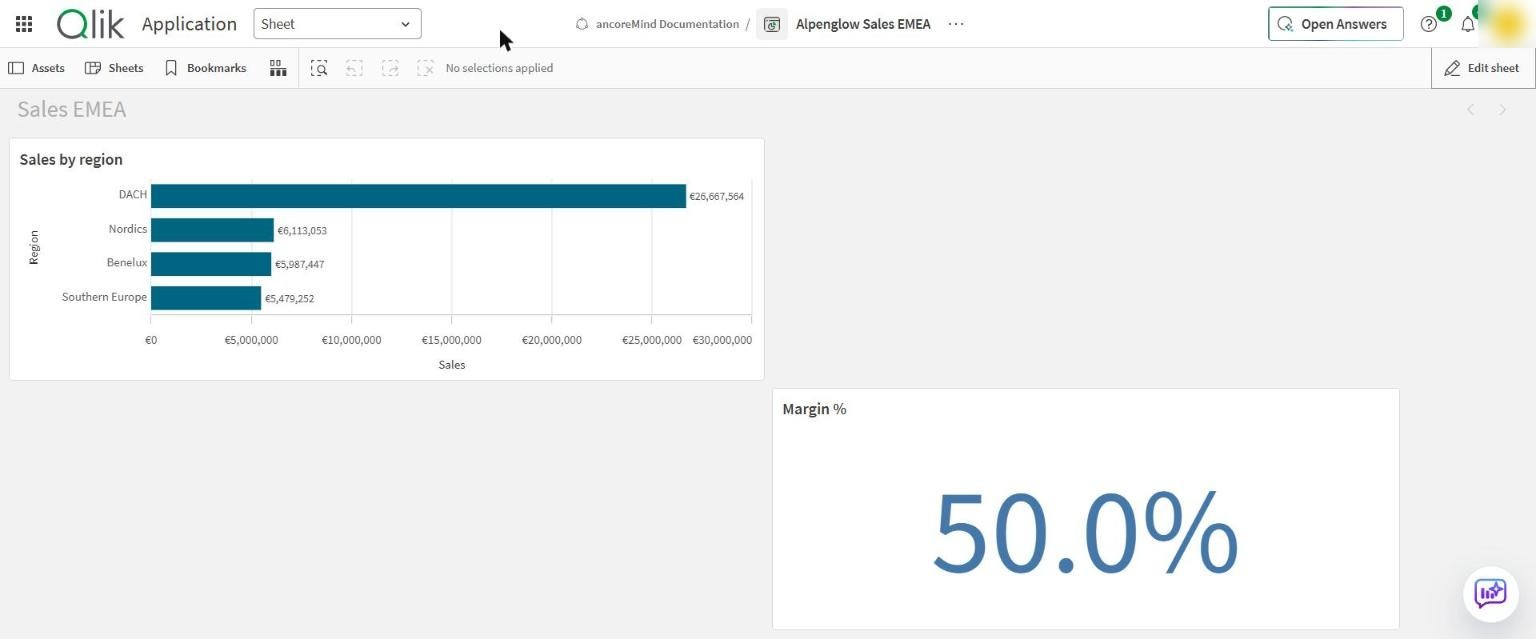Open the Sheet navigation dropdown
Viewport: 1536px width, 639px height.
tap(337, 24)
